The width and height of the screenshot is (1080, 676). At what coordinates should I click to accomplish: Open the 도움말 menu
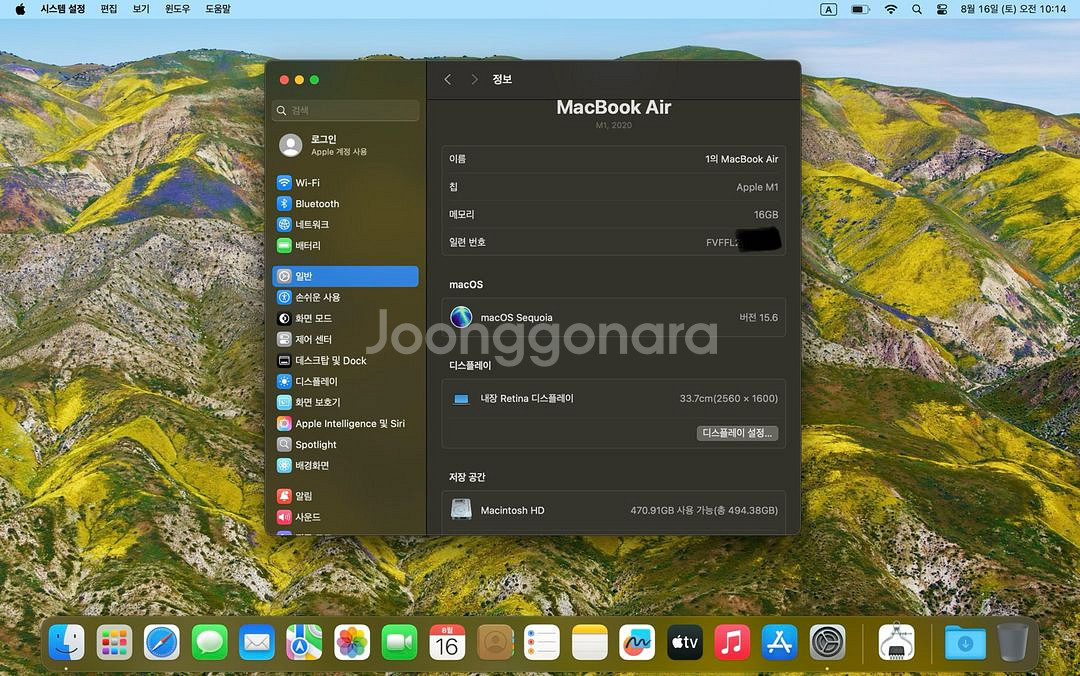pos(218,9)
